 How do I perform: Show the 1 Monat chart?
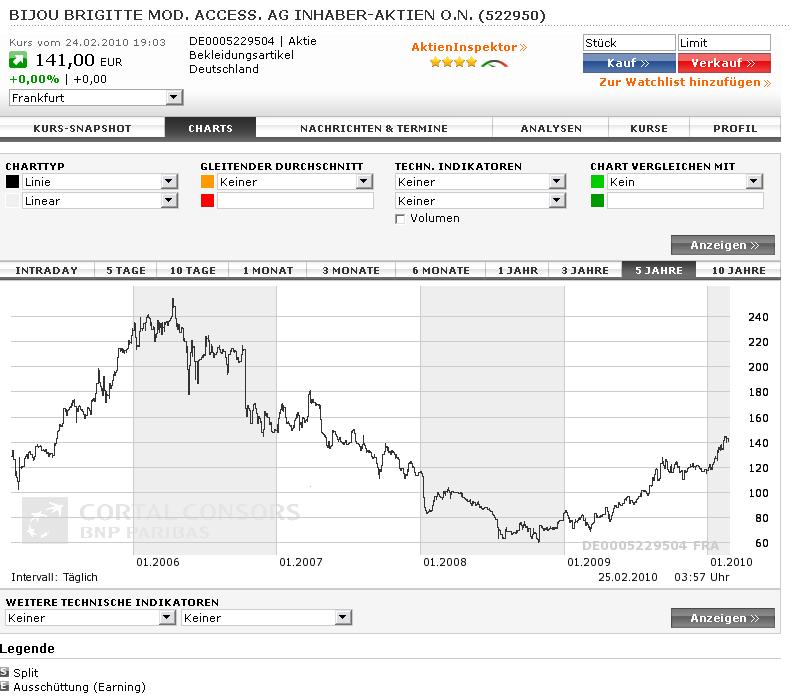268,270
